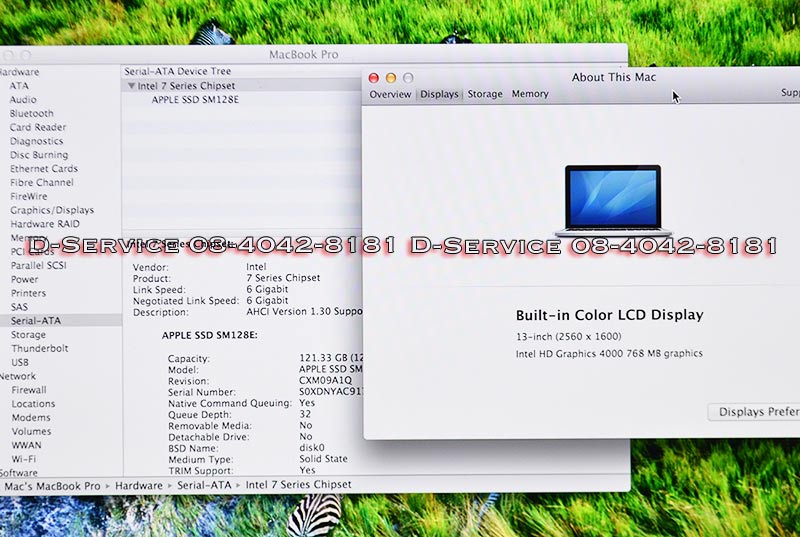Click the 'TRIM Support:' label
Screen dimensions: 800x537
click(x=201, y=470)
